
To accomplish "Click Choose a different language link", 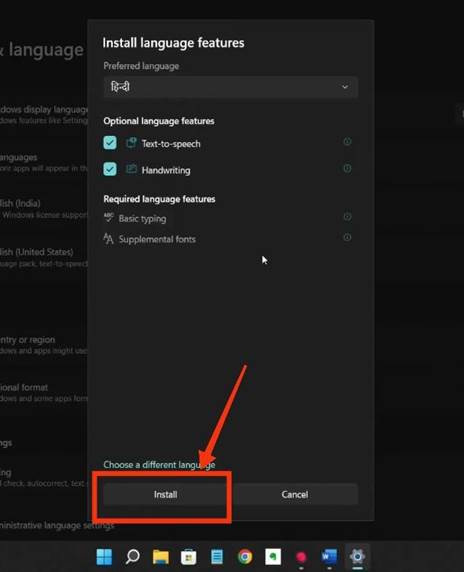I will click(x=159, y=465).
